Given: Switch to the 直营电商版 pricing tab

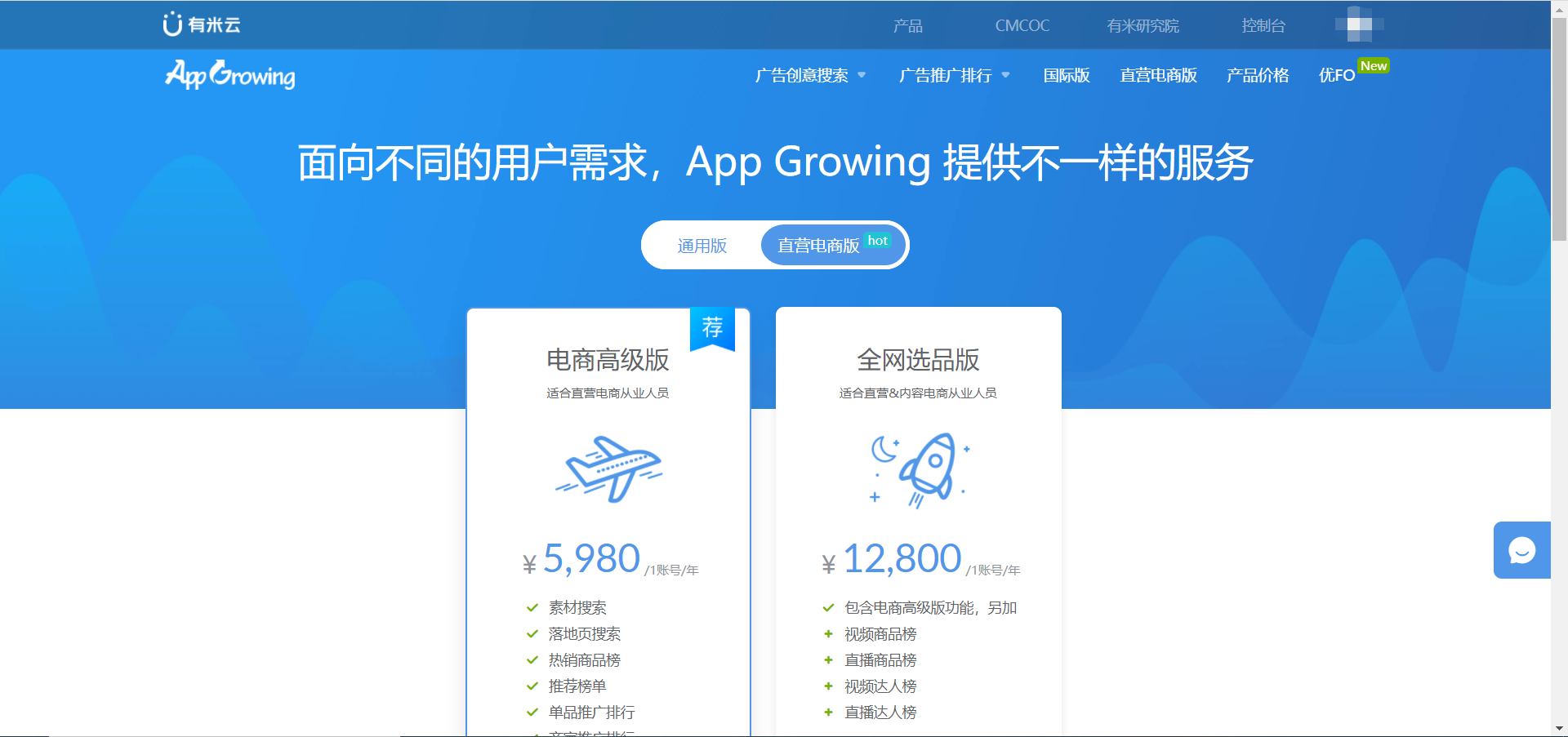Looking at the screenshot, I should pos(833,246).
